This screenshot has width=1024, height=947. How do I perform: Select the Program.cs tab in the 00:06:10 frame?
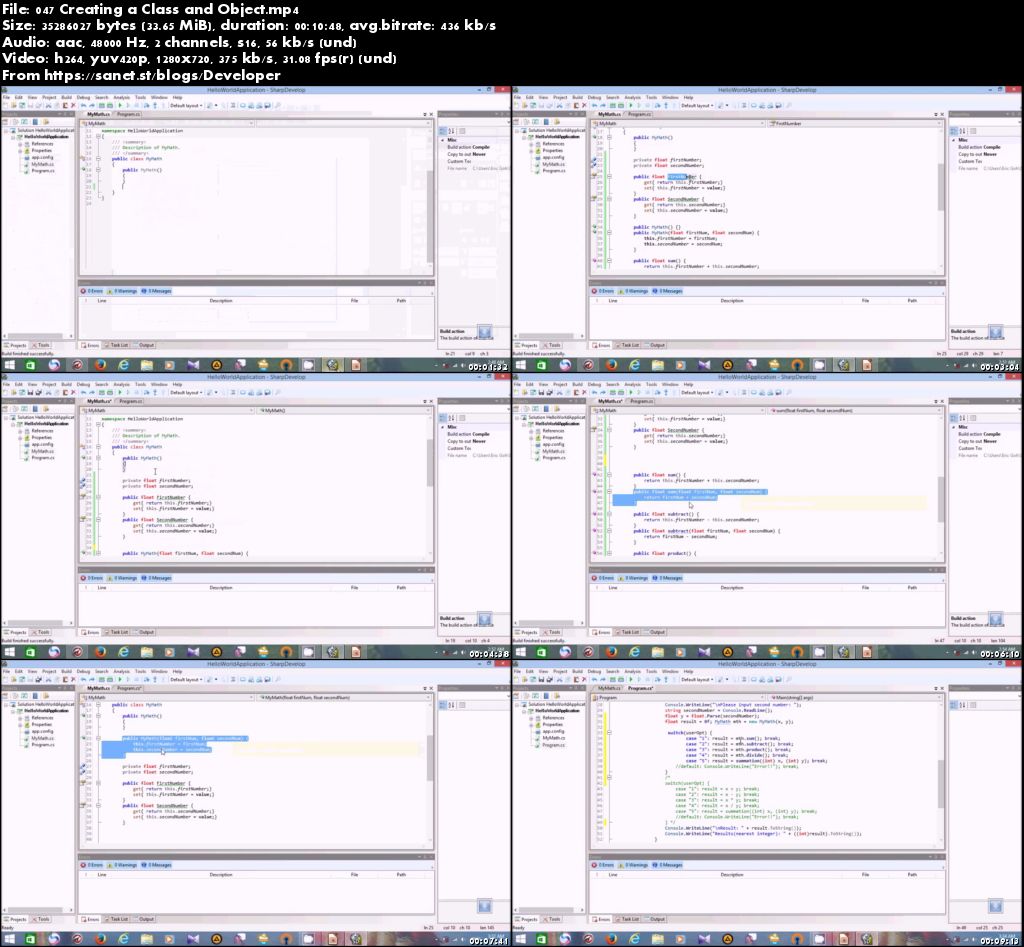pos(642,401)
